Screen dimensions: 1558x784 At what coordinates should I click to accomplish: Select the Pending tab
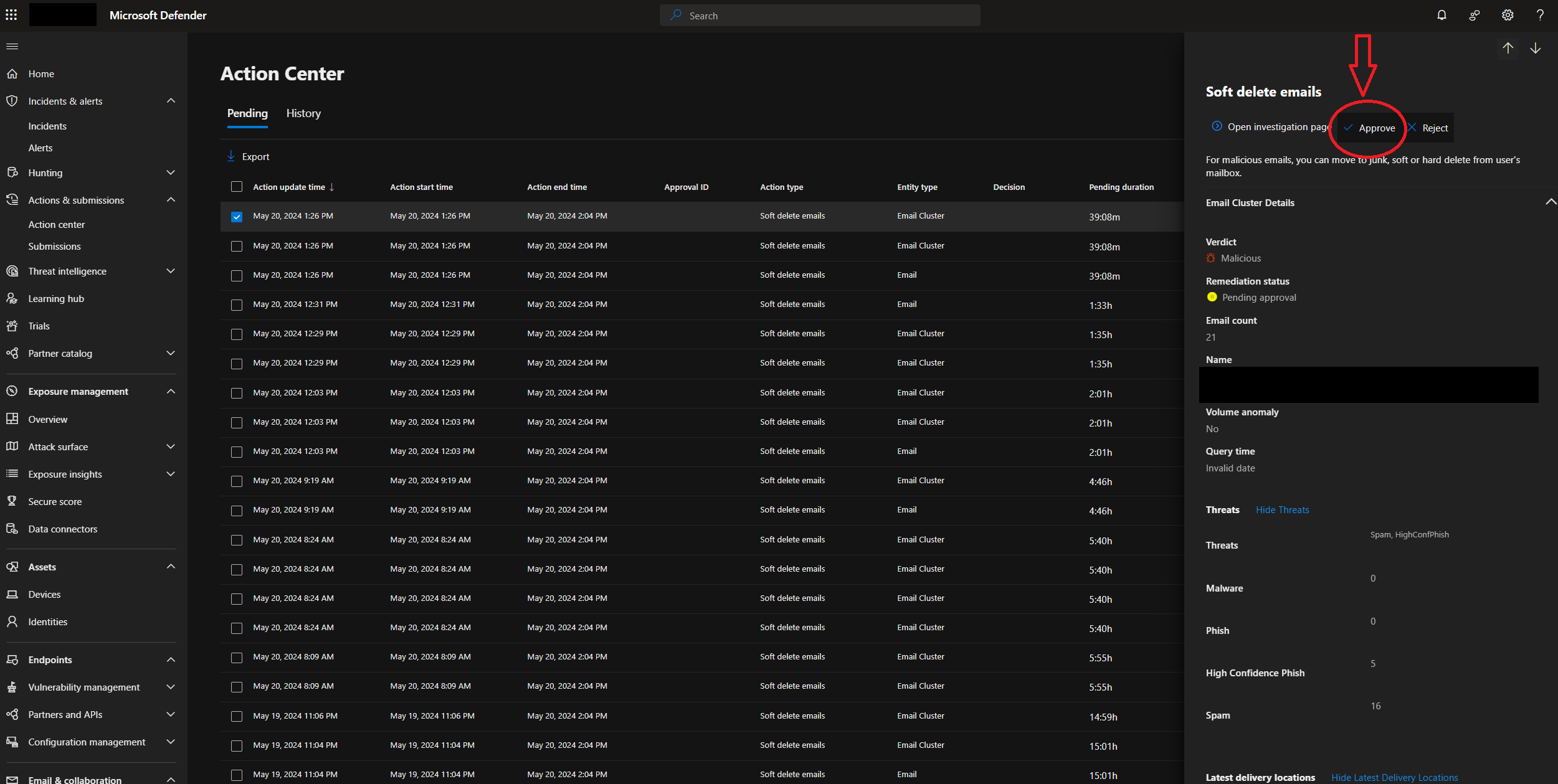coord(247,113)
